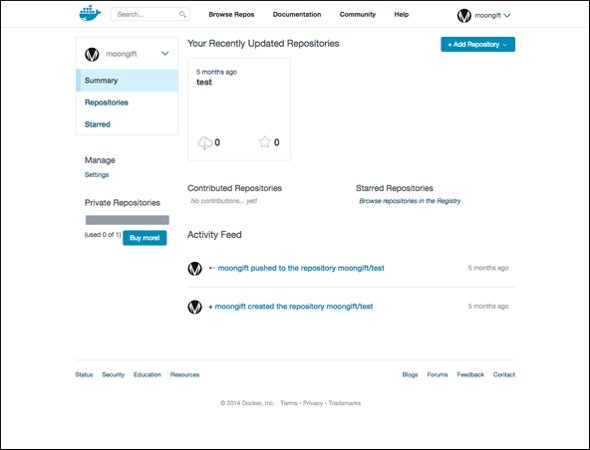Switch to the Starred sidebar tab

click(97, 124)
